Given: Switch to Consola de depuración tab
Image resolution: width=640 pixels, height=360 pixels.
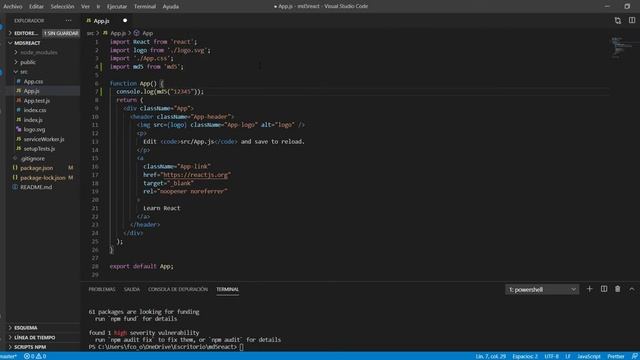Looking at the screenshot, I should pos(178,289).
